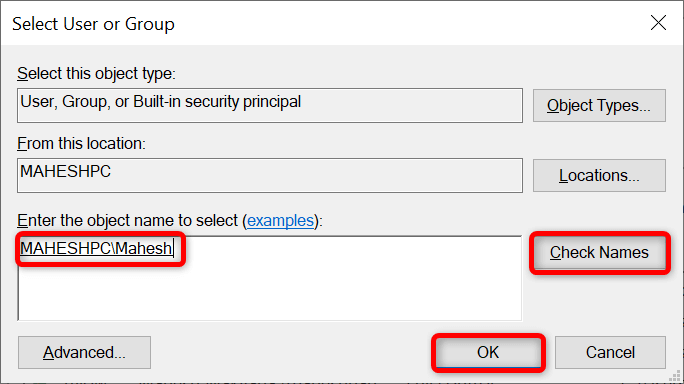Click the location field showing MAHESHPC
This screenshot has height=384, width=684.
click(x=270, y=175)
